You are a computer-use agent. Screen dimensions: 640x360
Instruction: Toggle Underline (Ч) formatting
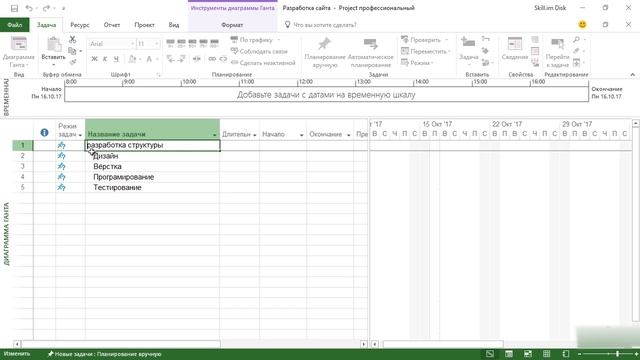[x=116, y=59]
